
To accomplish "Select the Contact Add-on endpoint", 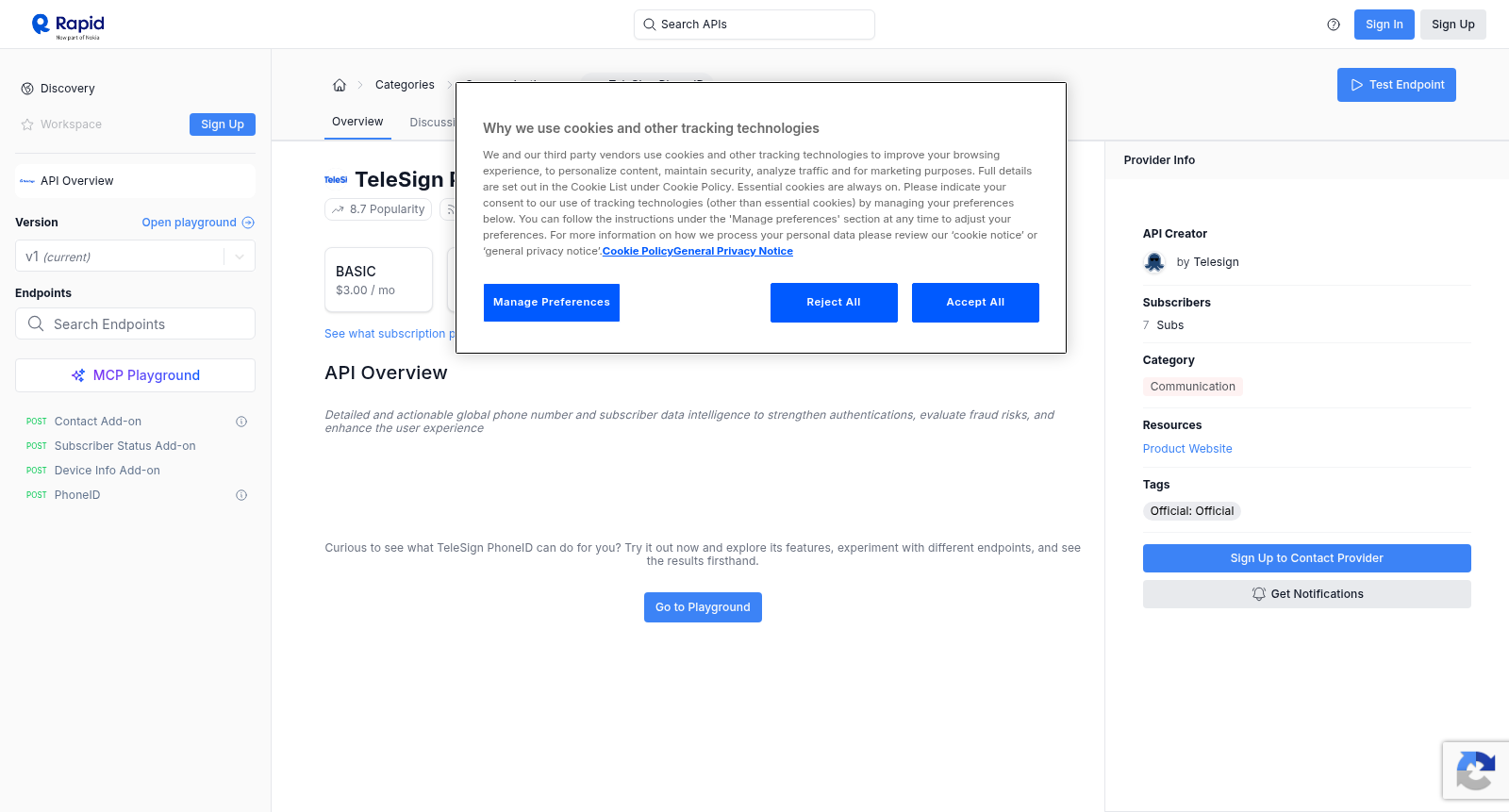I will point(98,422).
